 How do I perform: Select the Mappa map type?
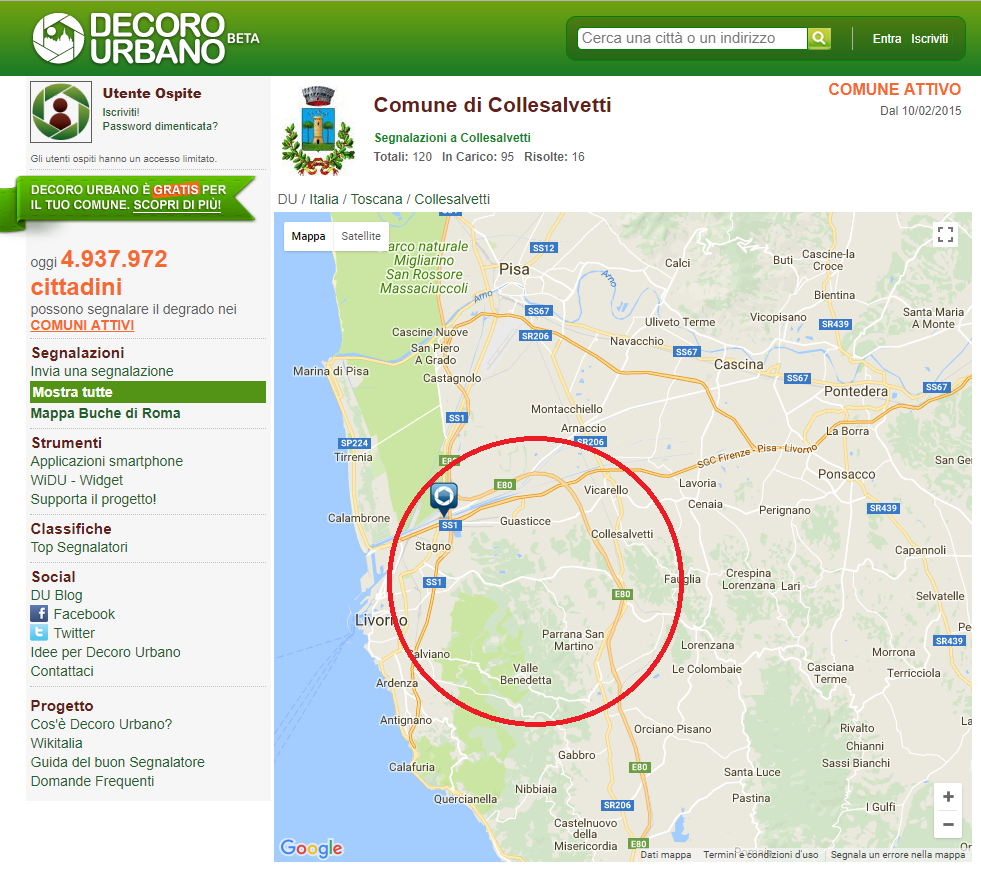click(x=309, y=236)
